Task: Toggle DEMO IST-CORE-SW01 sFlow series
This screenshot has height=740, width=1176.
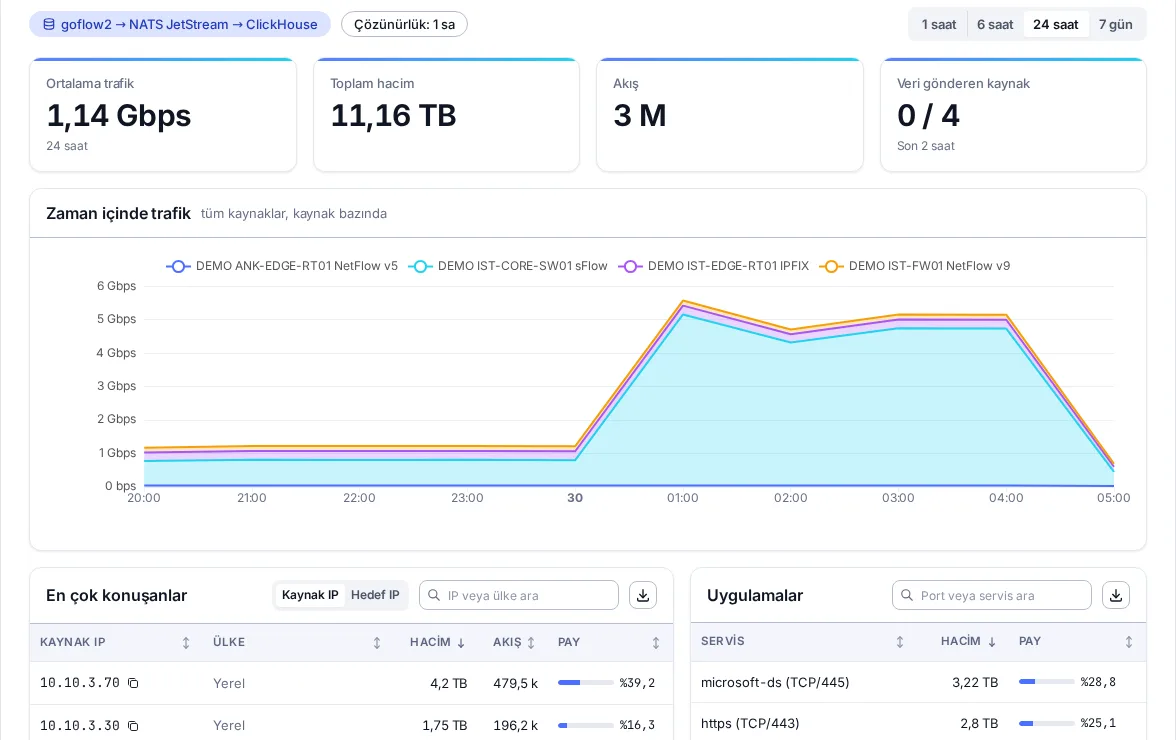Action: pyautogui.click(x=508, y=266)
